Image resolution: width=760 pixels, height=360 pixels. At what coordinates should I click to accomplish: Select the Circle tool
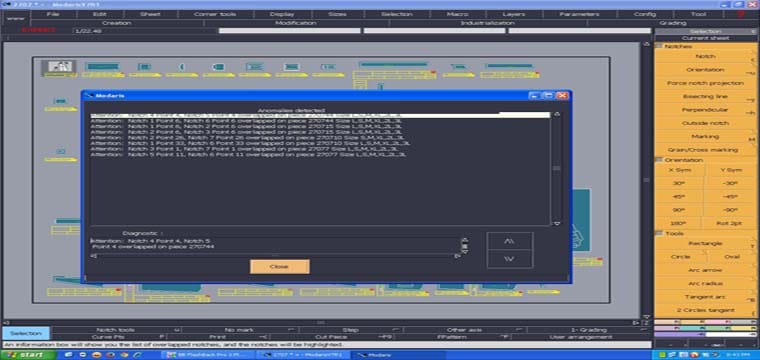point(680,257)
